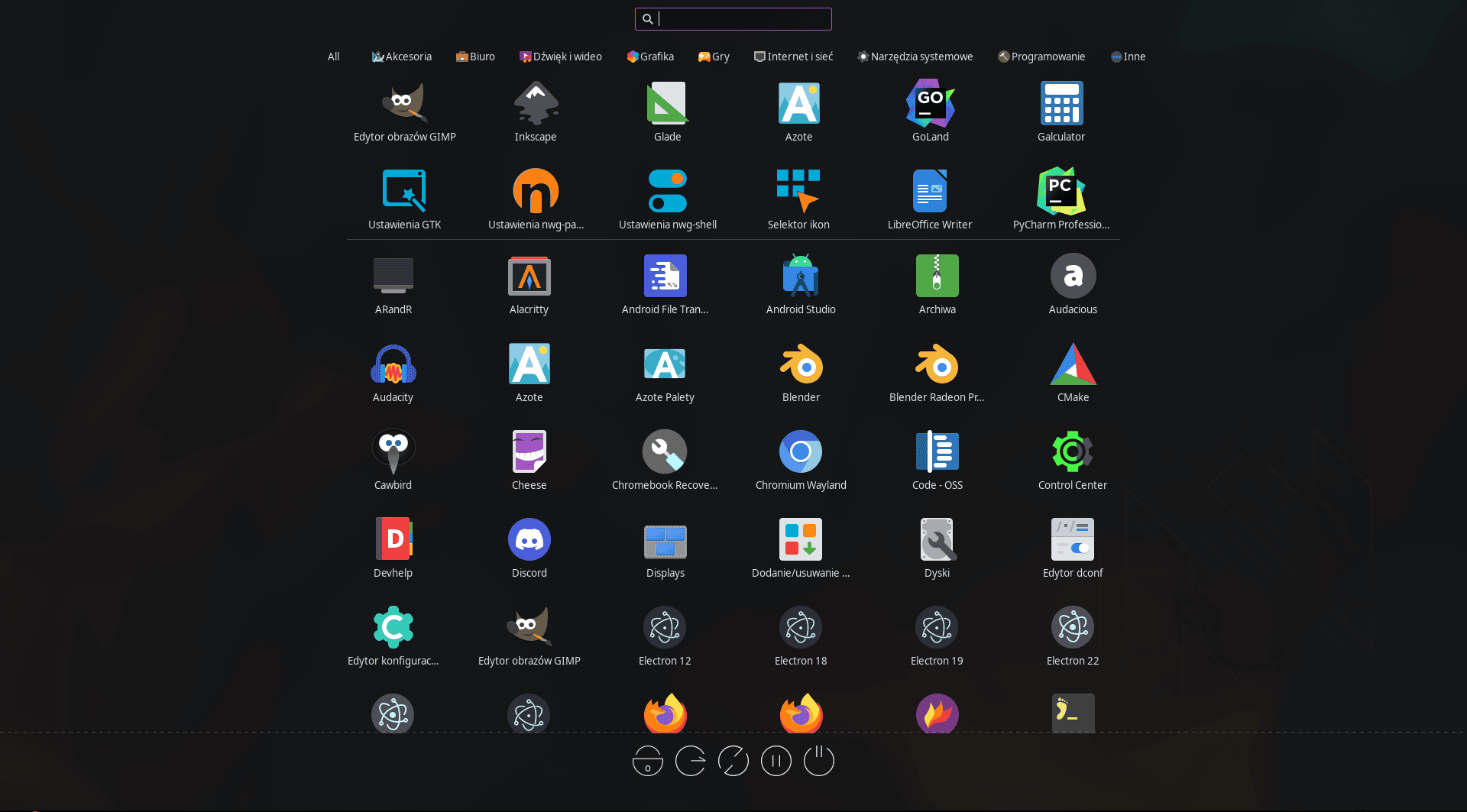Focus the application search field
Viewport: 1467px width, 812px height.
(x=733, y=19)
